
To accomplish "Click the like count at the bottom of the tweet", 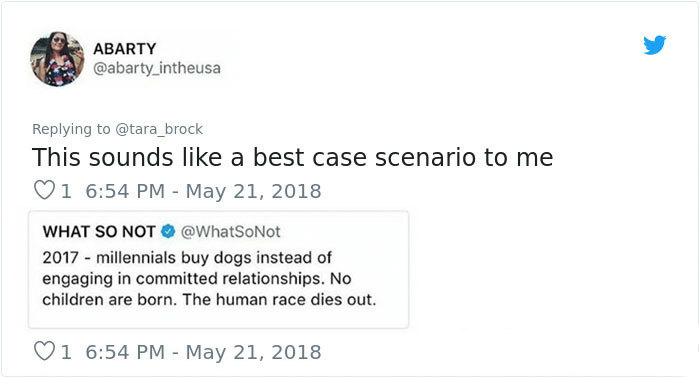I will [x=66, y=352].
